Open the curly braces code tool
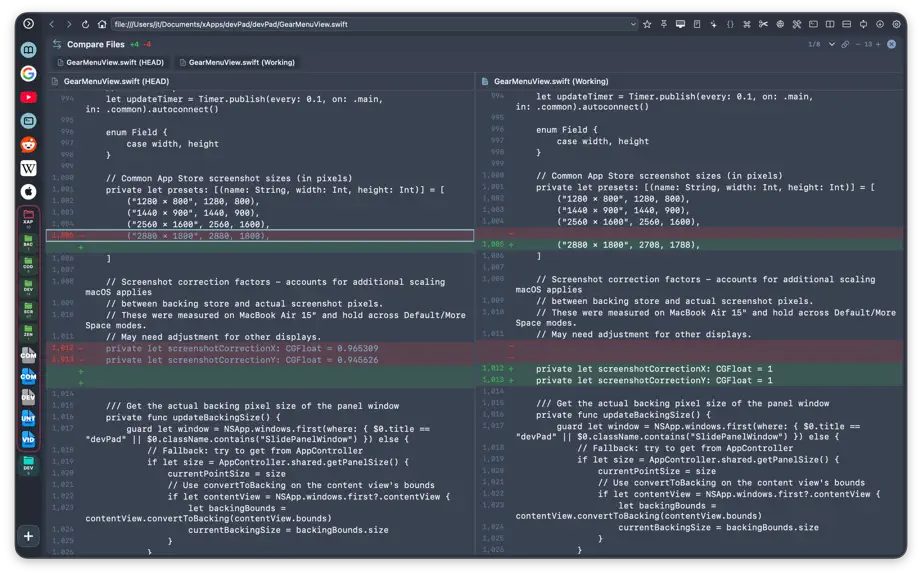Screen dimensions: 922x576 tap(730, 24)
